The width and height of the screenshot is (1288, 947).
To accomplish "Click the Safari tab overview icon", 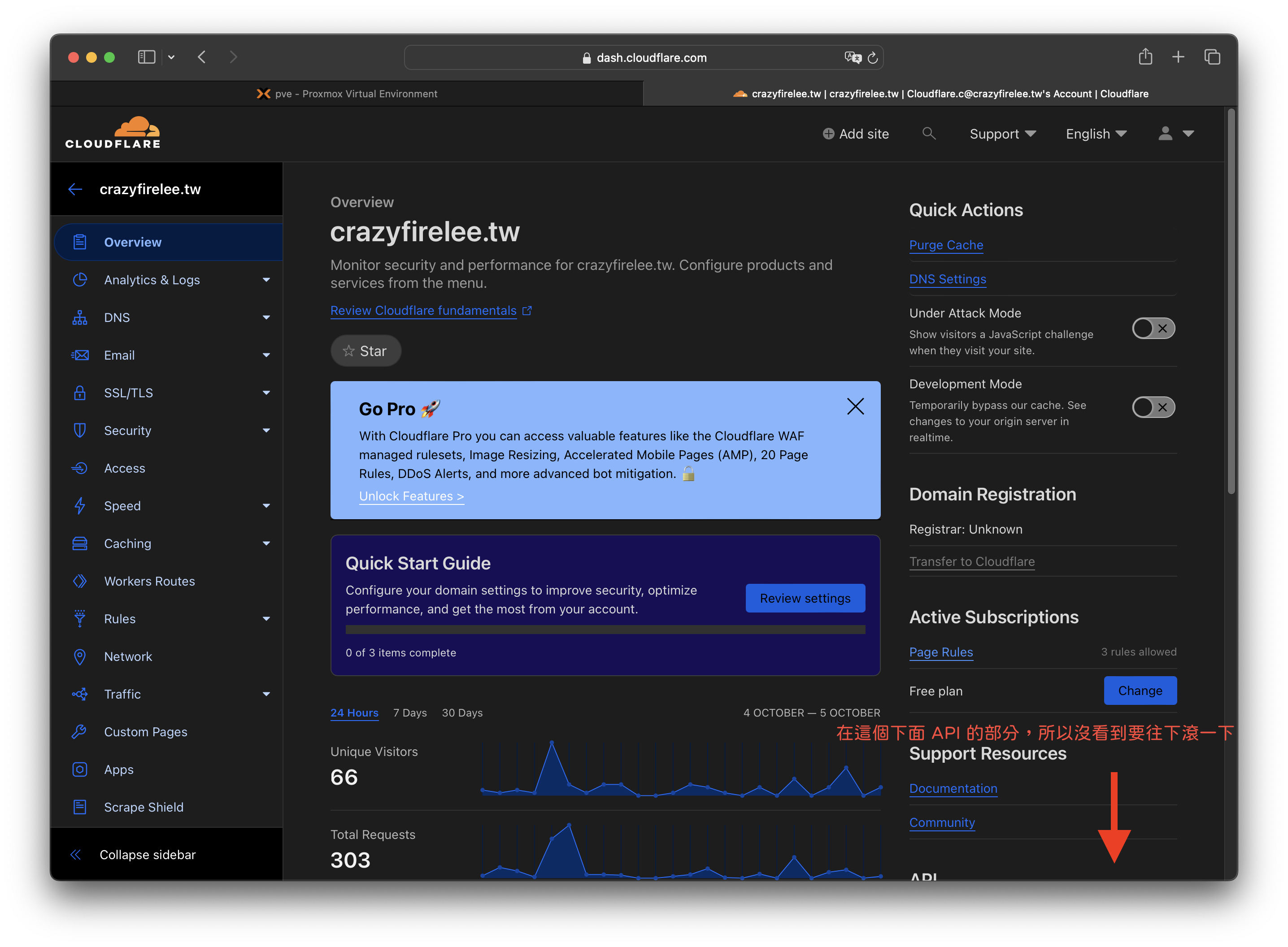I will 1212,57.
